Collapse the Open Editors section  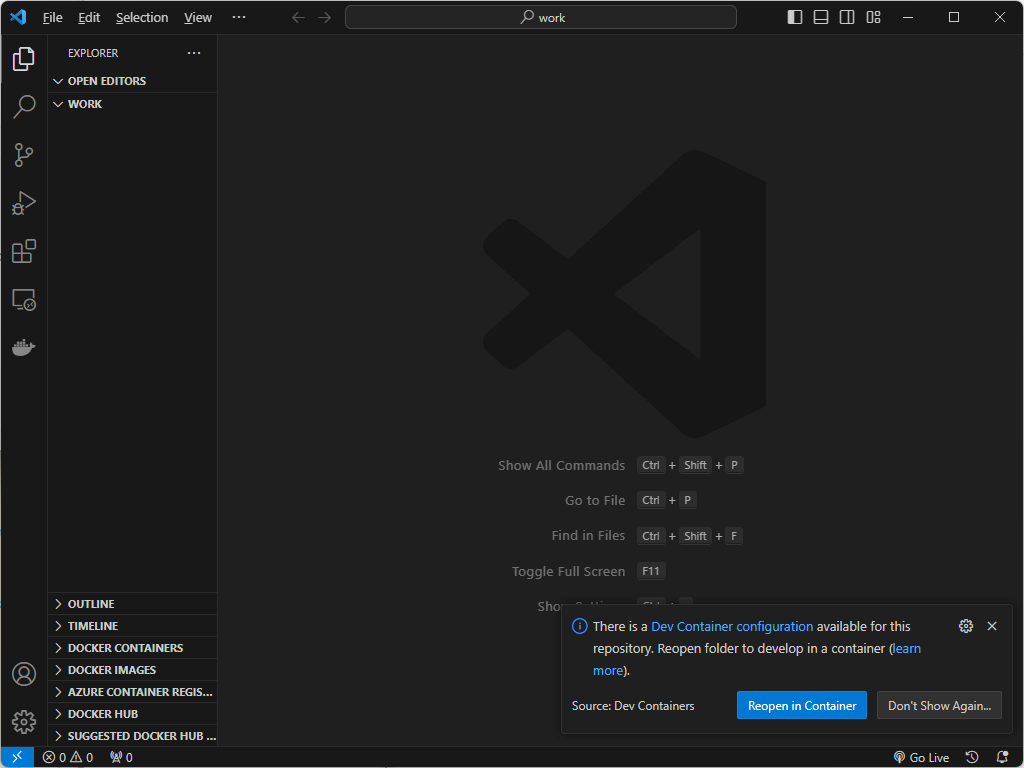pyautogui.click(x=133, y=81)
